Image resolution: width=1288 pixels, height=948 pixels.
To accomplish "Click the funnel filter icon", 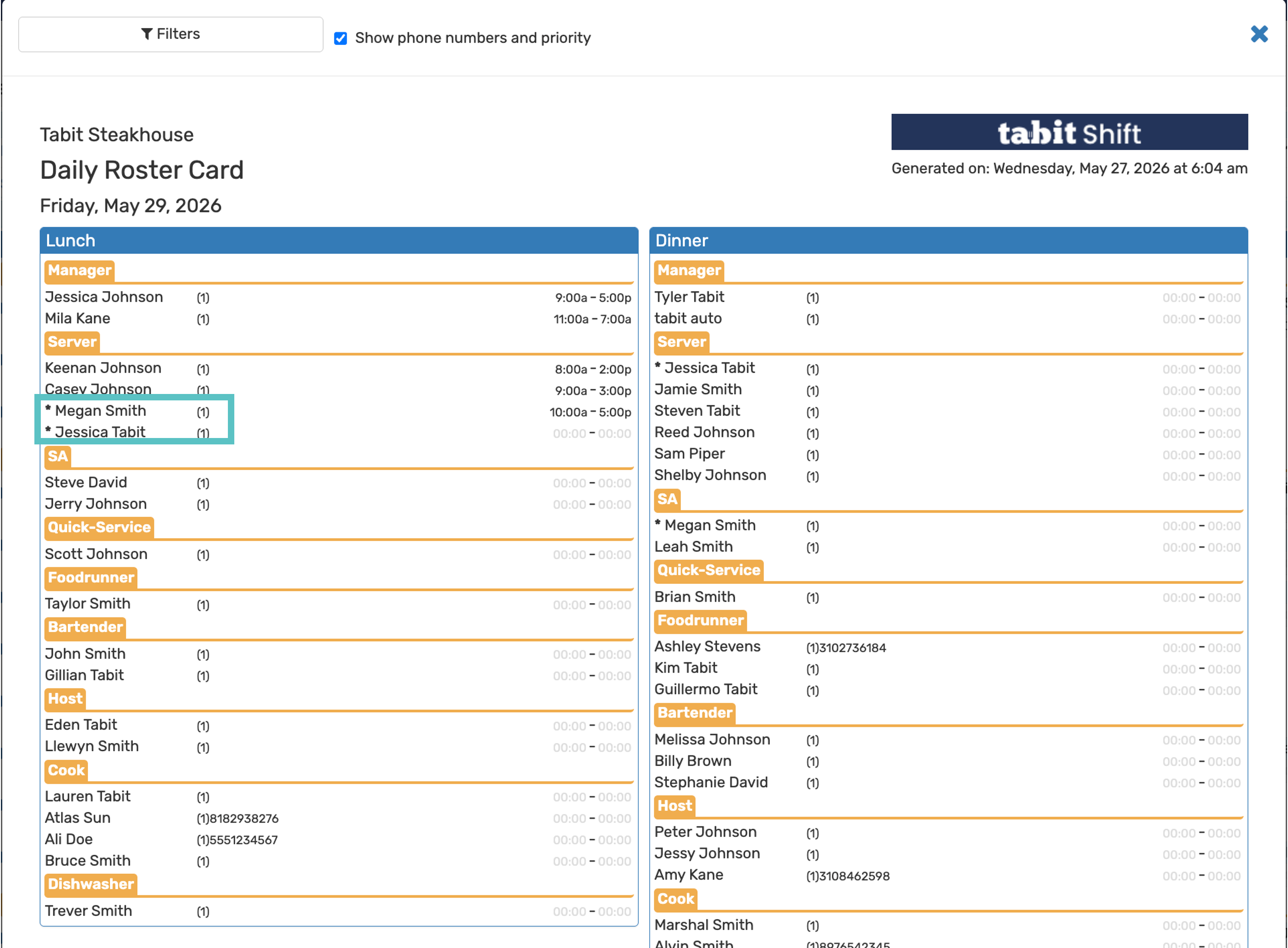I will point(147,34).
